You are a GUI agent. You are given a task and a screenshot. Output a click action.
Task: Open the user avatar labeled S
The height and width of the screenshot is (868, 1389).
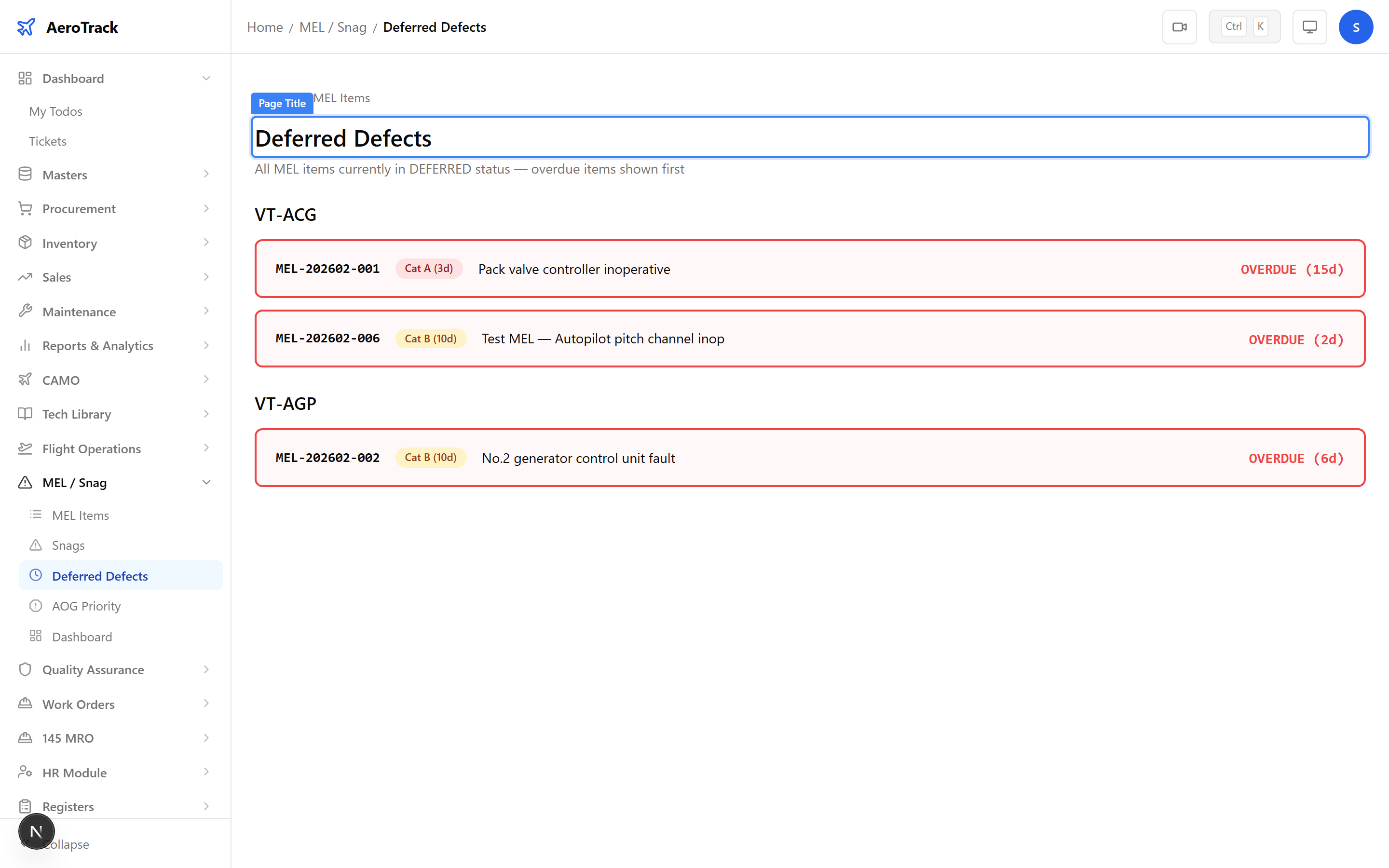click(x=1356, y=27)
